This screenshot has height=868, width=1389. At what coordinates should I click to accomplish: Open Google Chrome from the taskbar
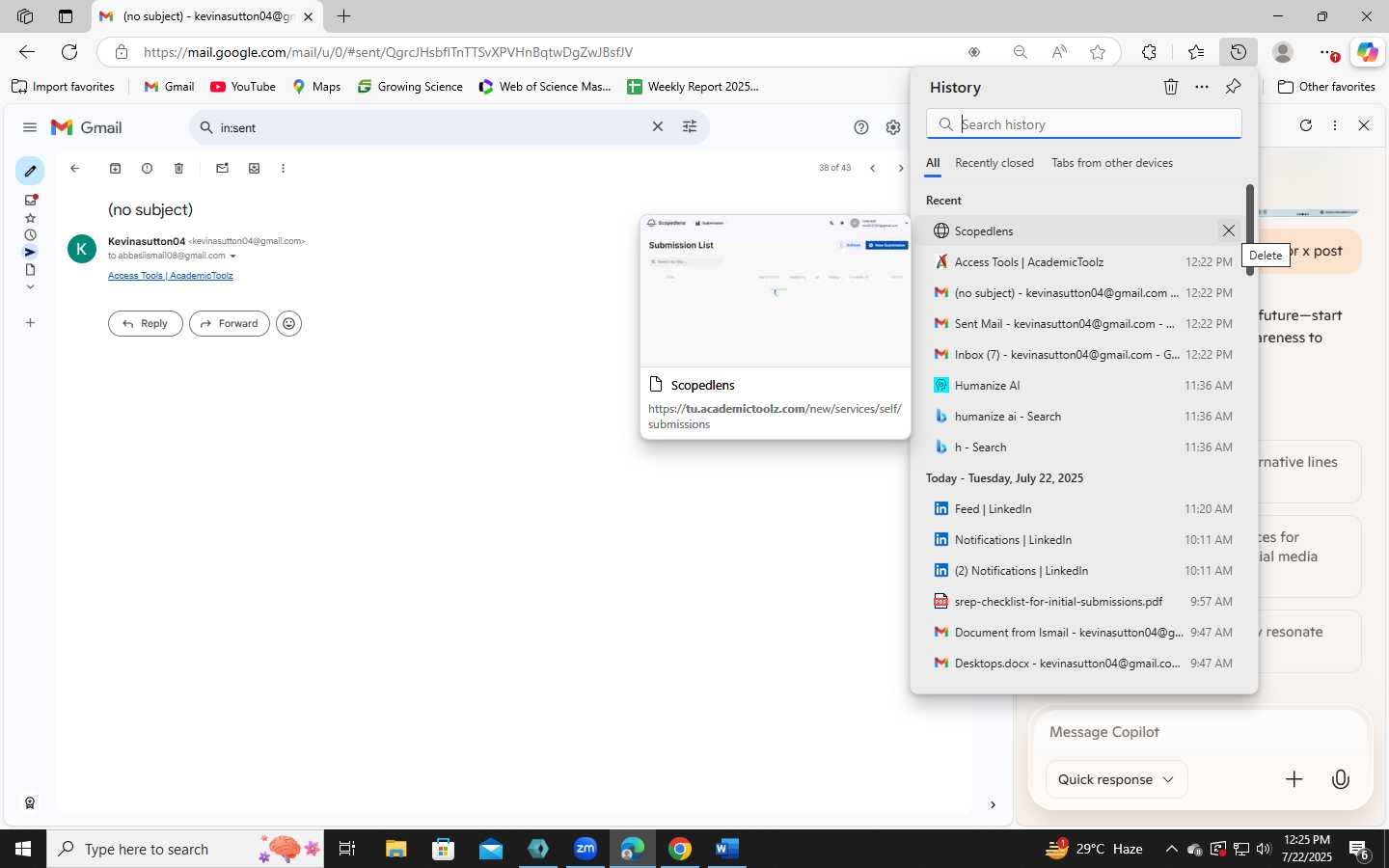[x=680, y=849]
